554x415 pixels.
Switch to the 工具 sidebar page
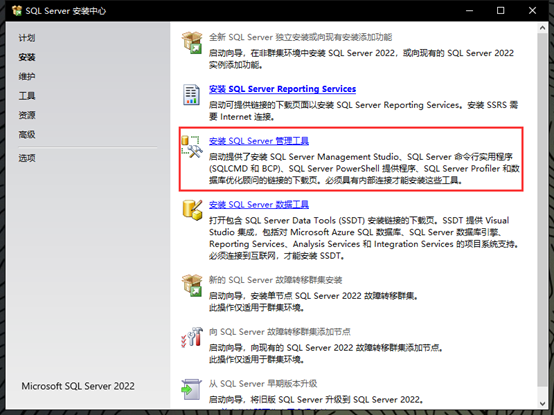27,96
